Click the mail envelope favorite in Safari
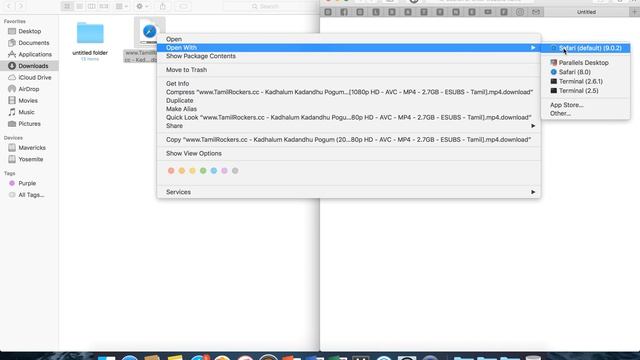This screenshot has height=360, width=640. (536, 12)
